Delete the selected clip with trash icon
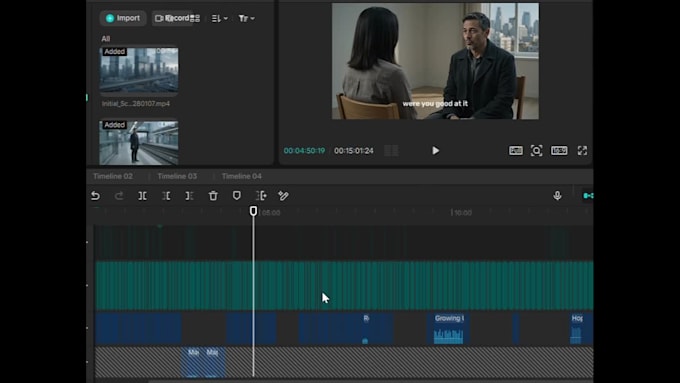The image size is (680, 383). (x=213, y=196)
